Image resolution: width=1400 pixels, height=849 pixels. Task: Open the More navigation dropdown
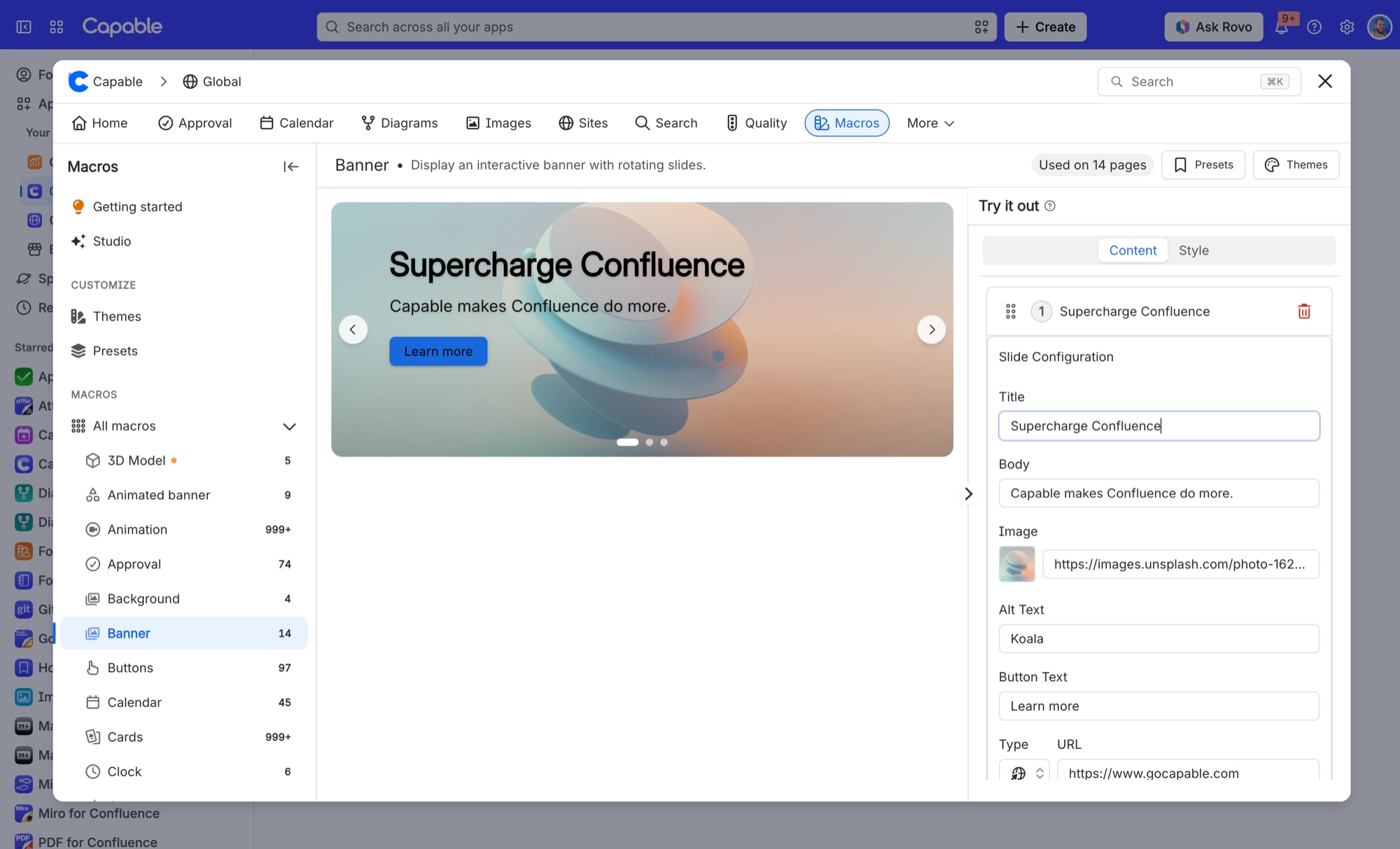click(930, 123)
